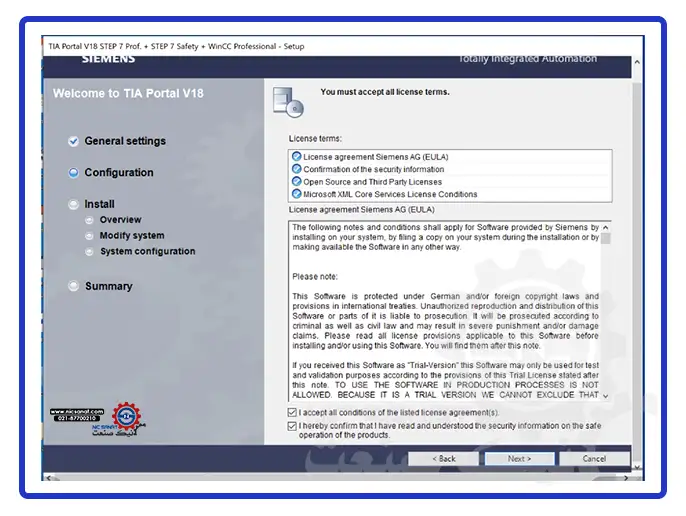Click the Next button
Viewport: 686px width, 516px height.
(519, 459)
